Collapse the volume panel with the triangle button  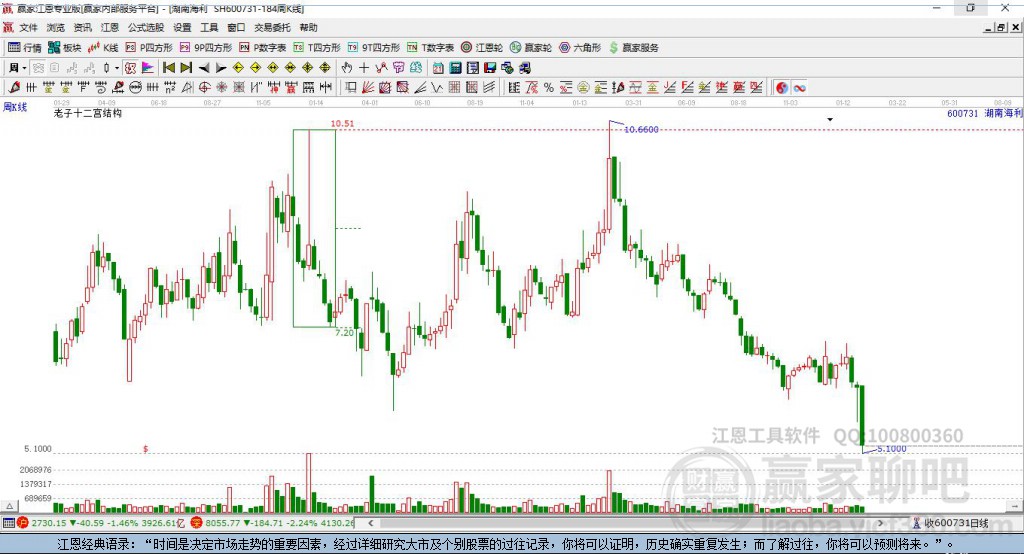tap(9, 506)
